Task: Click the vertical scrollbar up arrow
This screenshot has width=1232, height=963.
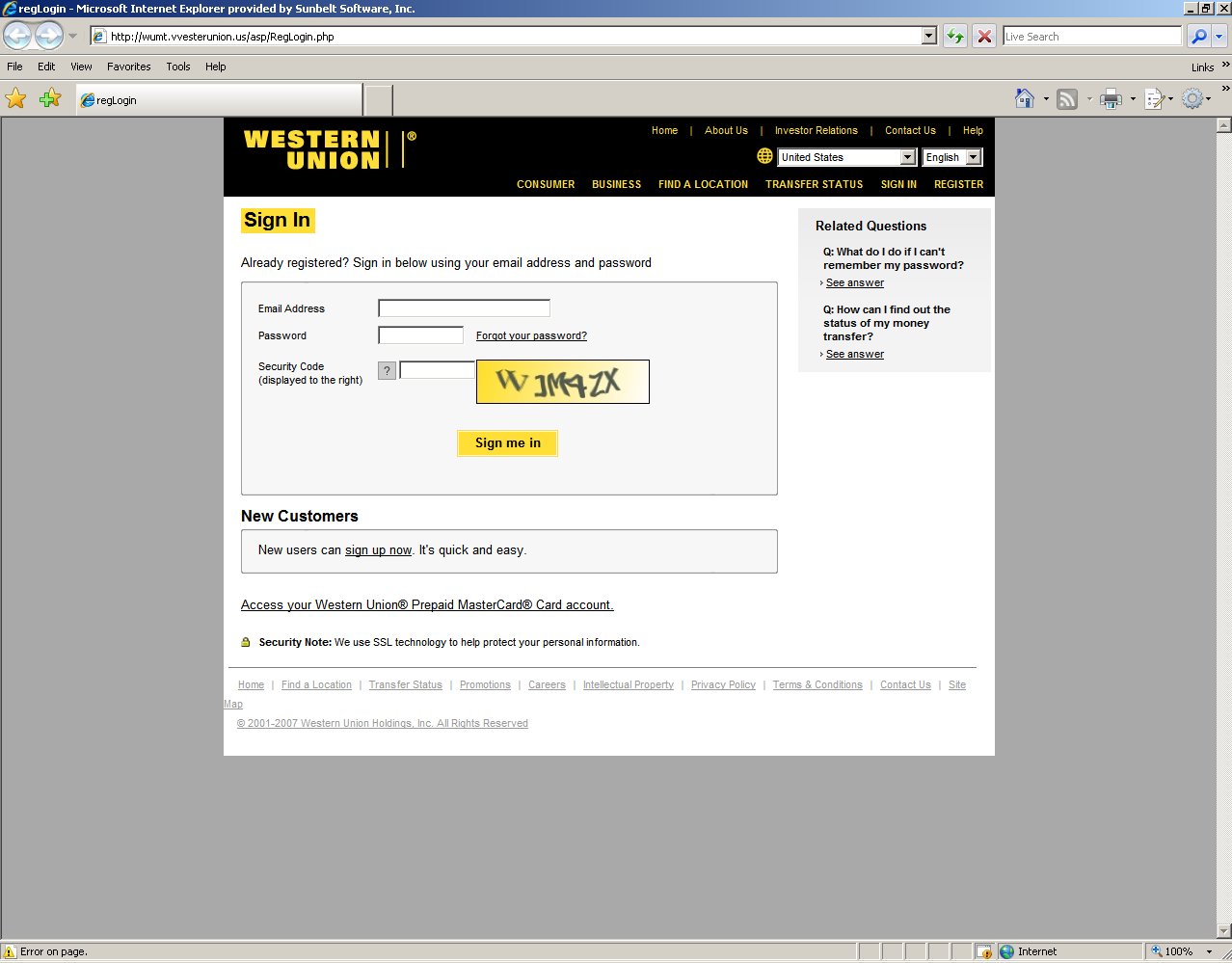Action: click(x=1224, y=125)
